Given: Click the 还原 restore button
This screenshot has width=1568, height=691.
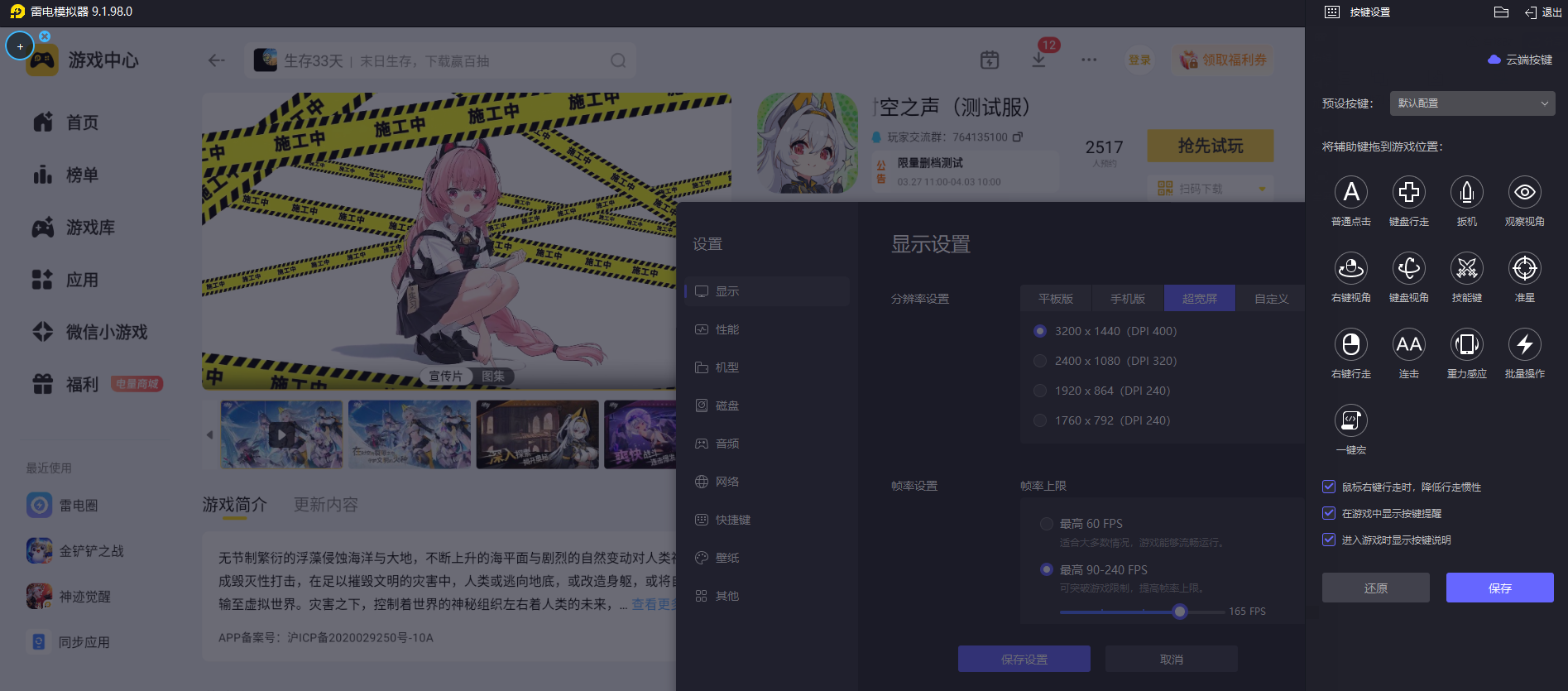Looking at the screenshot, I should pyautogui.click(x=1376, y=588).
